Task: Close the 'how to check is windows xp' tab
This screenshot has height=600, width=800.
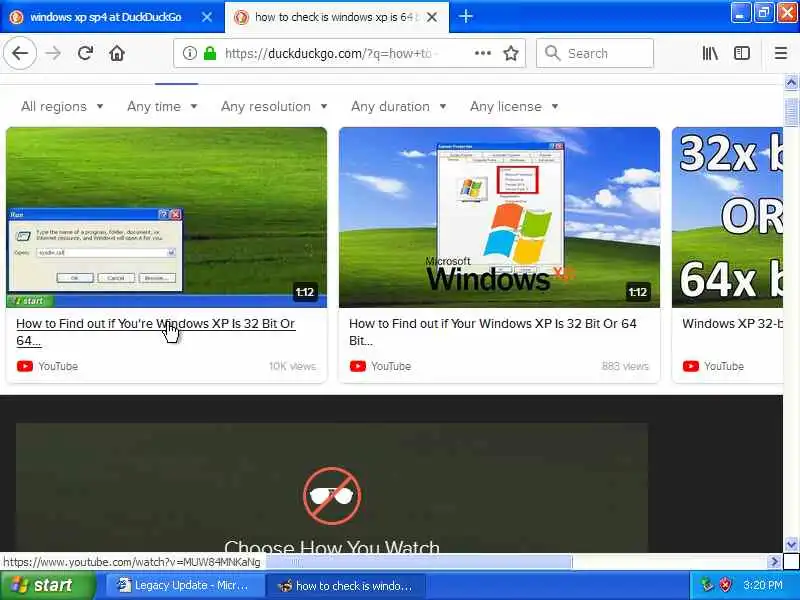Action: 432,17
